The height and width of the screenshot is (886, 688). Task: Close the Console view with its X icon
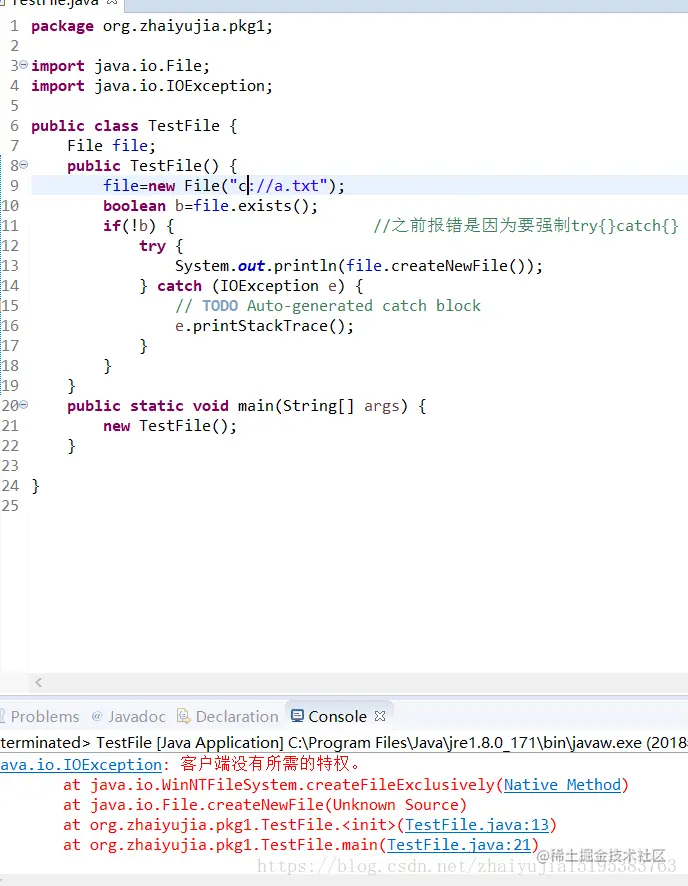pos(380,716)
